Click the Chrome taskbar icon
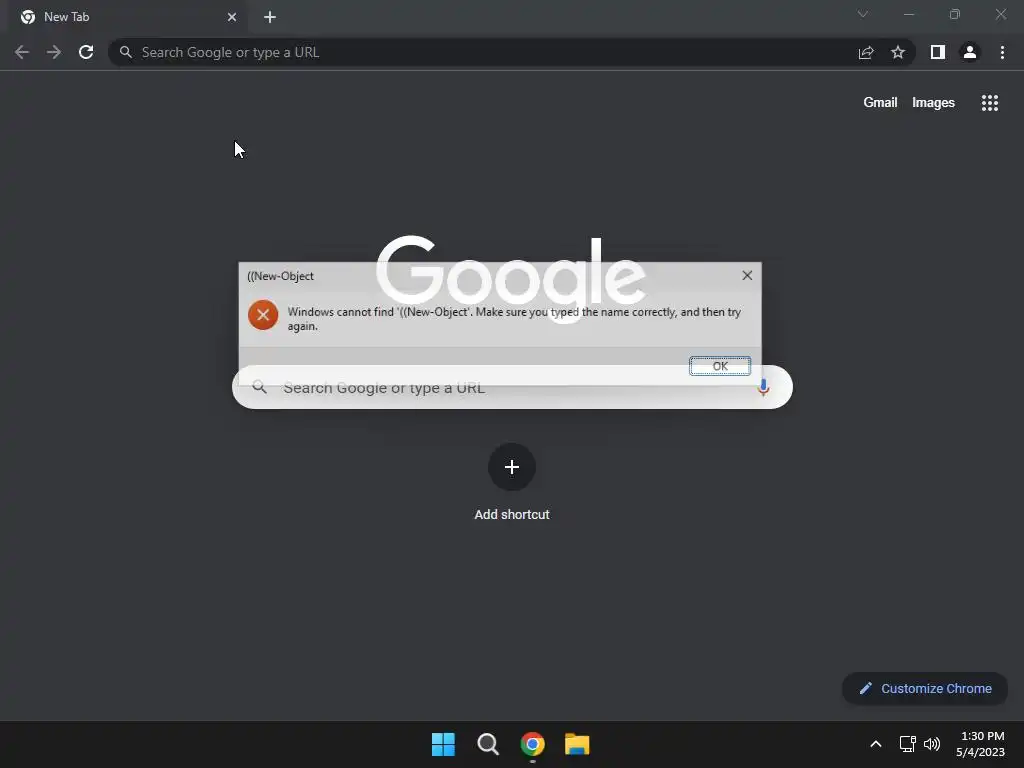The height and width of the screenshot is (768, 1024). tap(532, 744)
